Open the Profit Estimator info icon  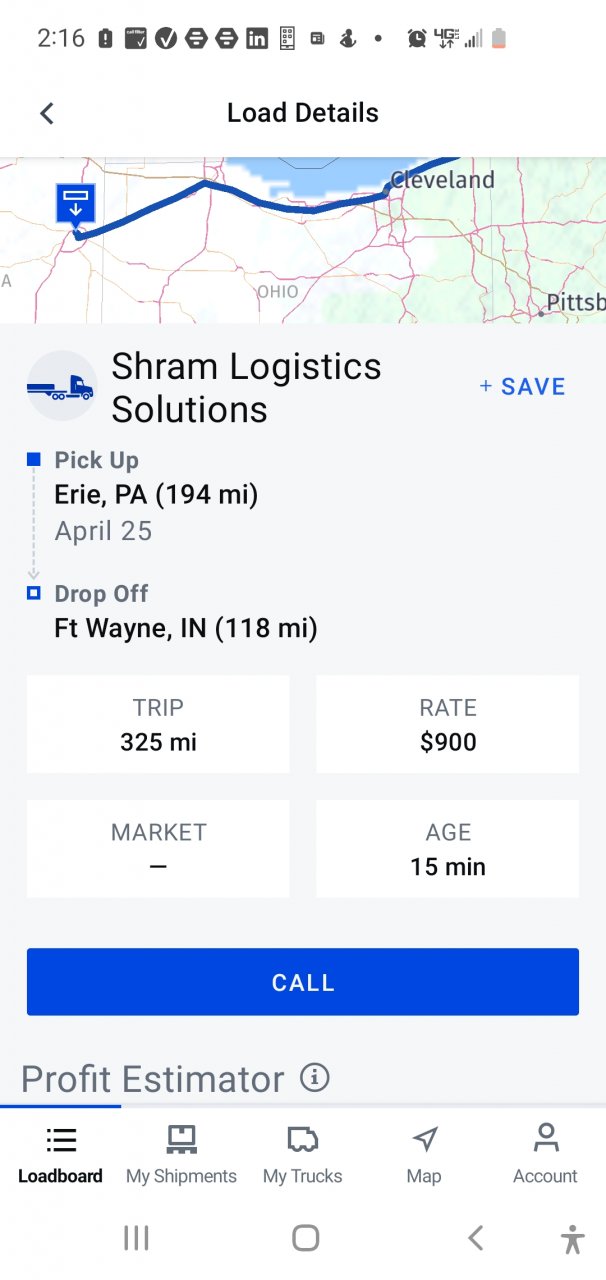point(314,1077)
